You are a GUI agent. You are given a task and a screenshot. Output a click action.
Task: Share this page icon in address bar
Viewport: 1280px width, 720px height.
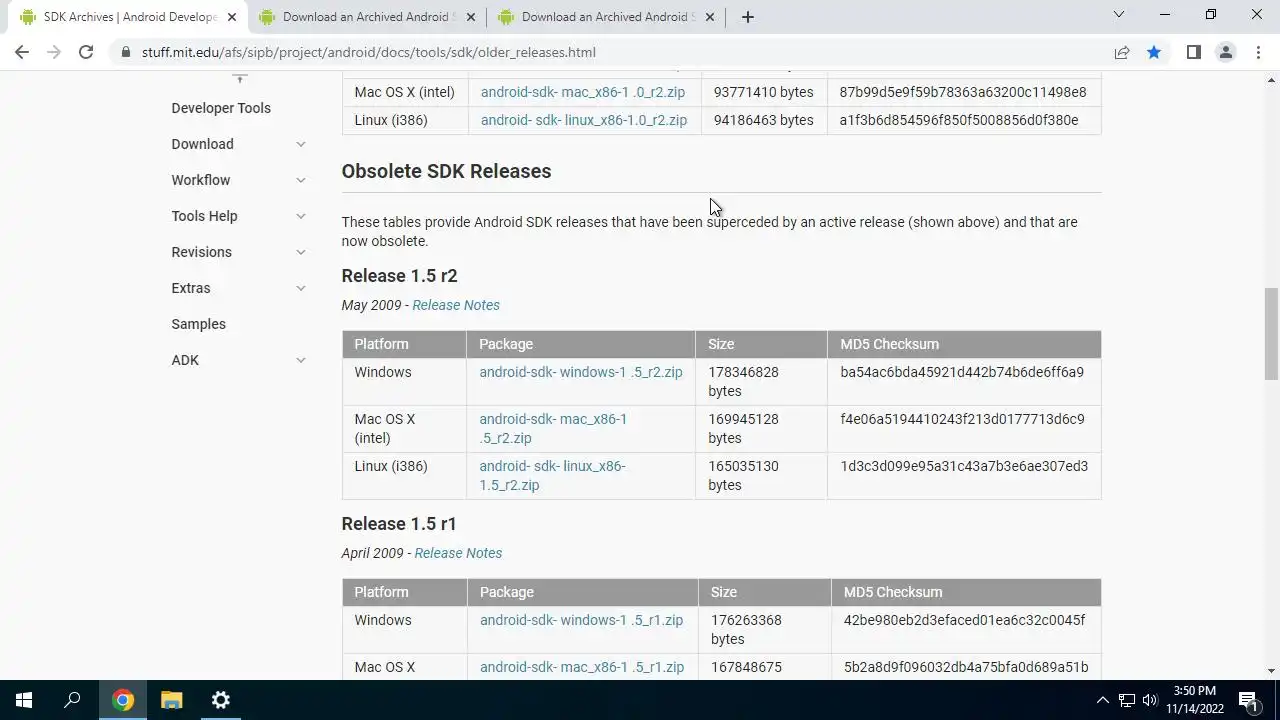pyautogui.click(x=1122, y=52)
